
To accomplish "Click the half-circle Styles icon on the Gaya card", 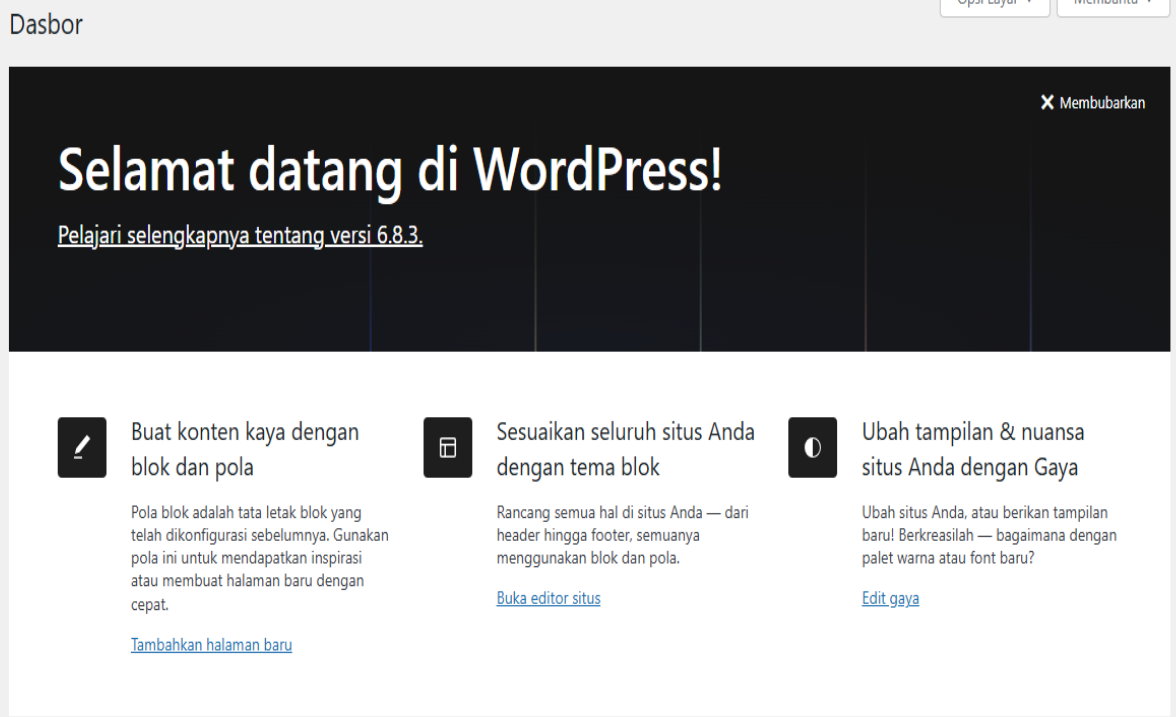I will click(812, 448).
